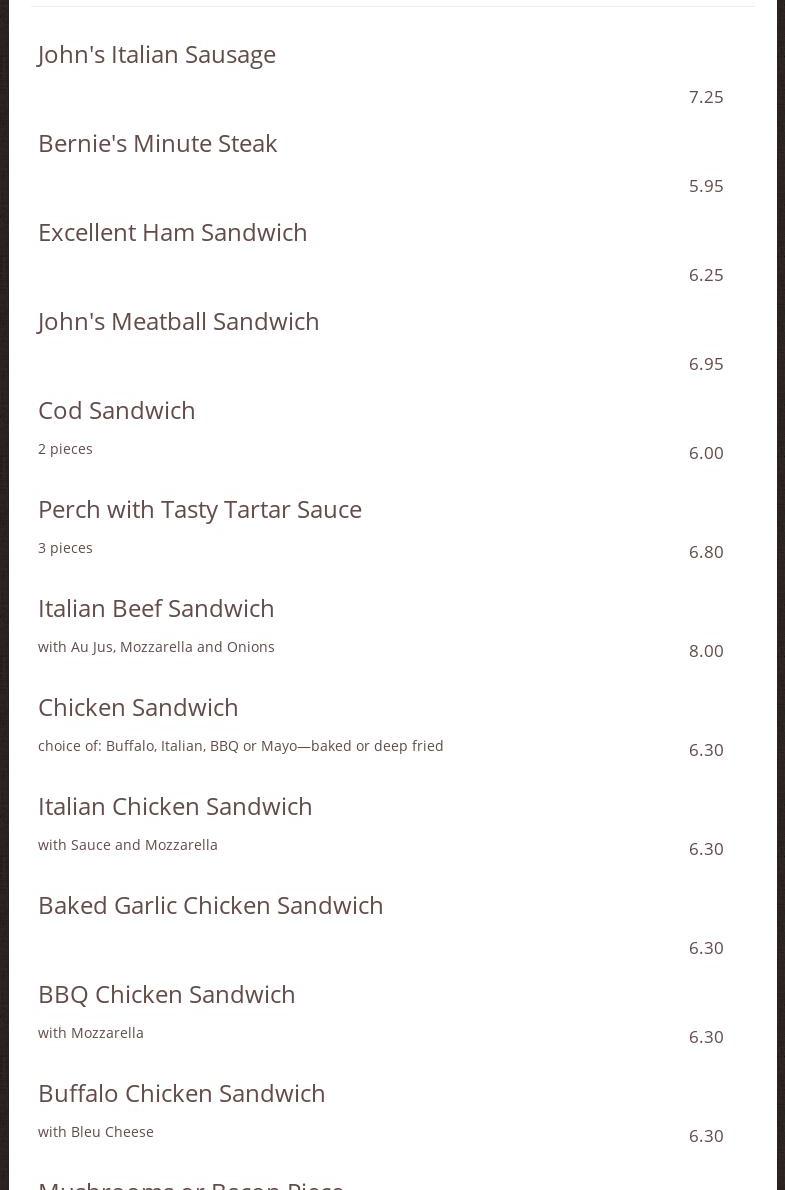785x1190 pixels.
Task: Click the "with Bleu Cheese" description
Action: (96, 1132)
